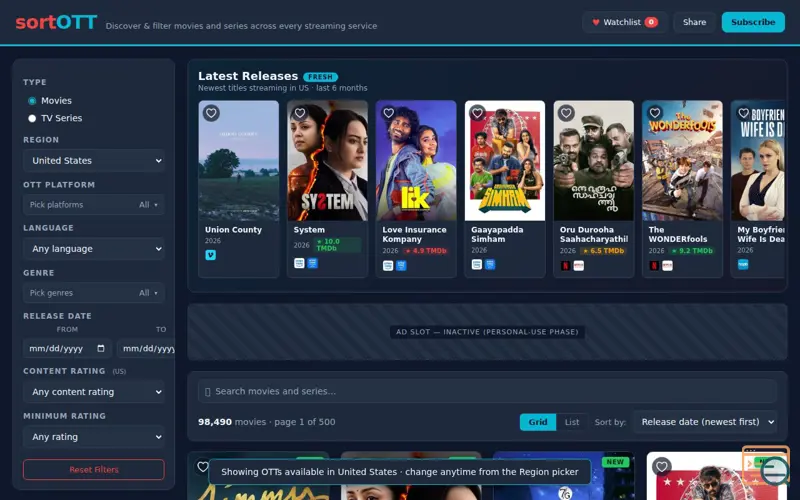Click the Netflix icon under Oru Durooha Saahacharyathil
Viewport: 800px width, 500px height.
pos(565,265)
